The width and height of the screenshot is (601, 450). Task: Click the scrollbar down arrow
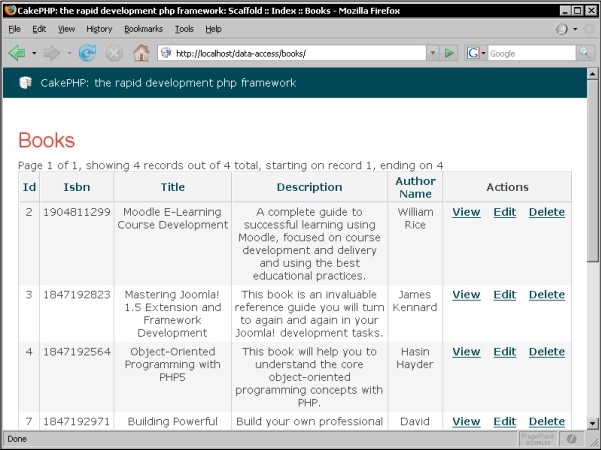593,423
